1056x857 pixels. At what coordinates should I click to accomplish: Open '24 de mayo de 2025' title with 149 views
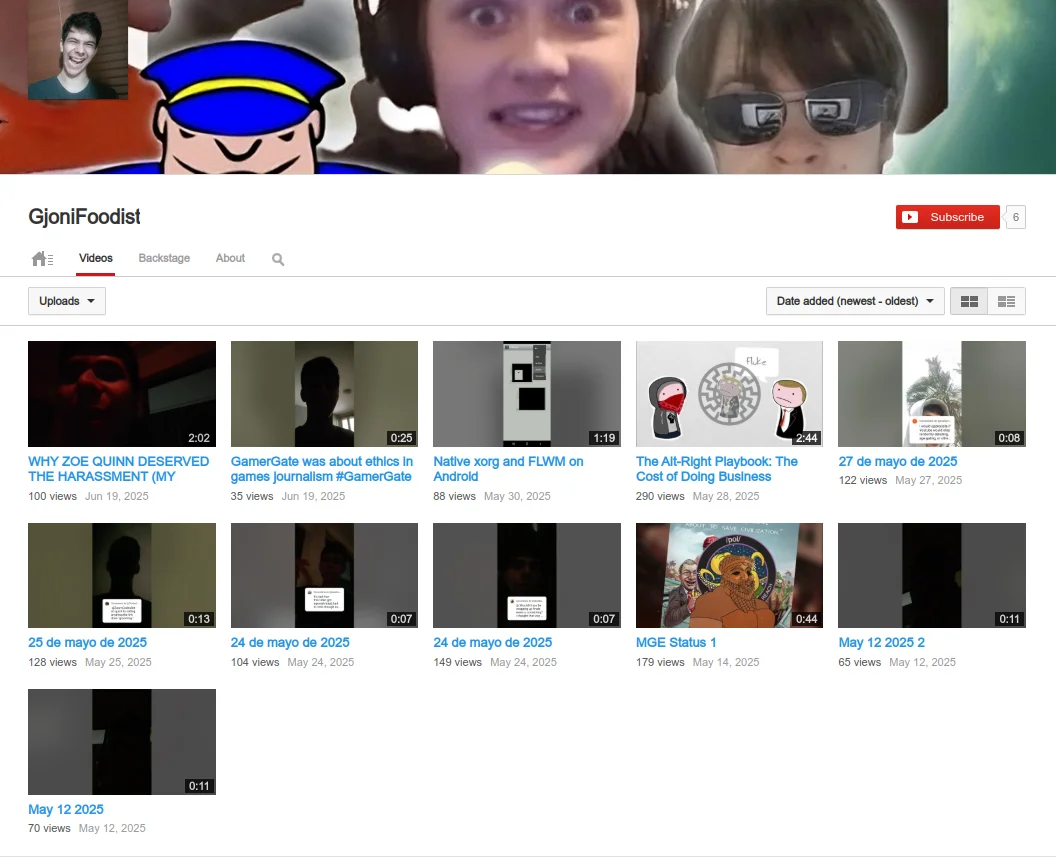click(493, 642)
